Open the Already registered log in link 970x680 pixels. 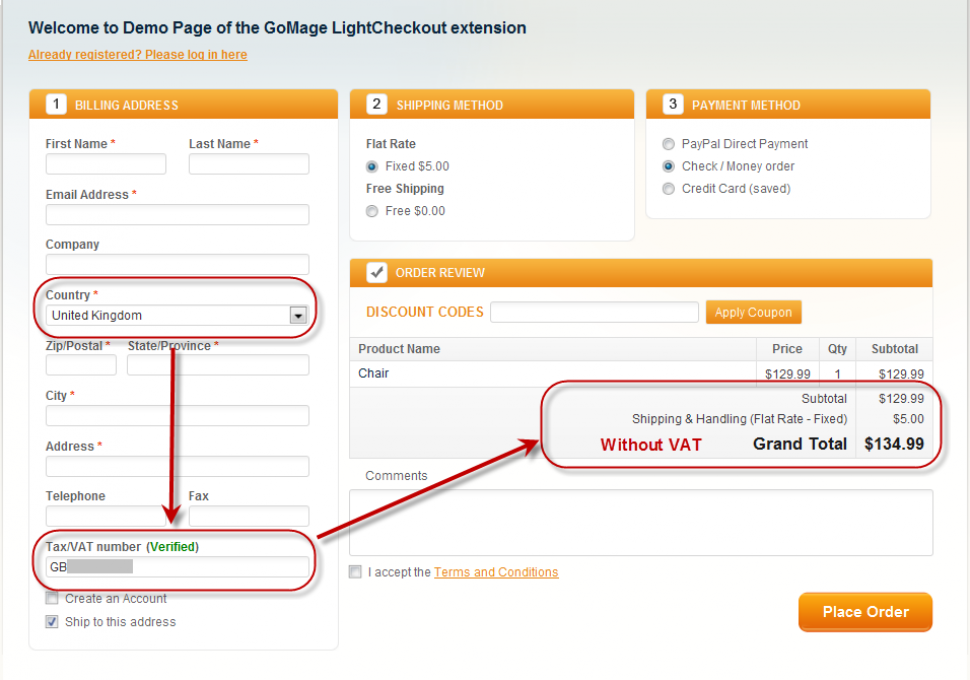(x=137, y=55)
